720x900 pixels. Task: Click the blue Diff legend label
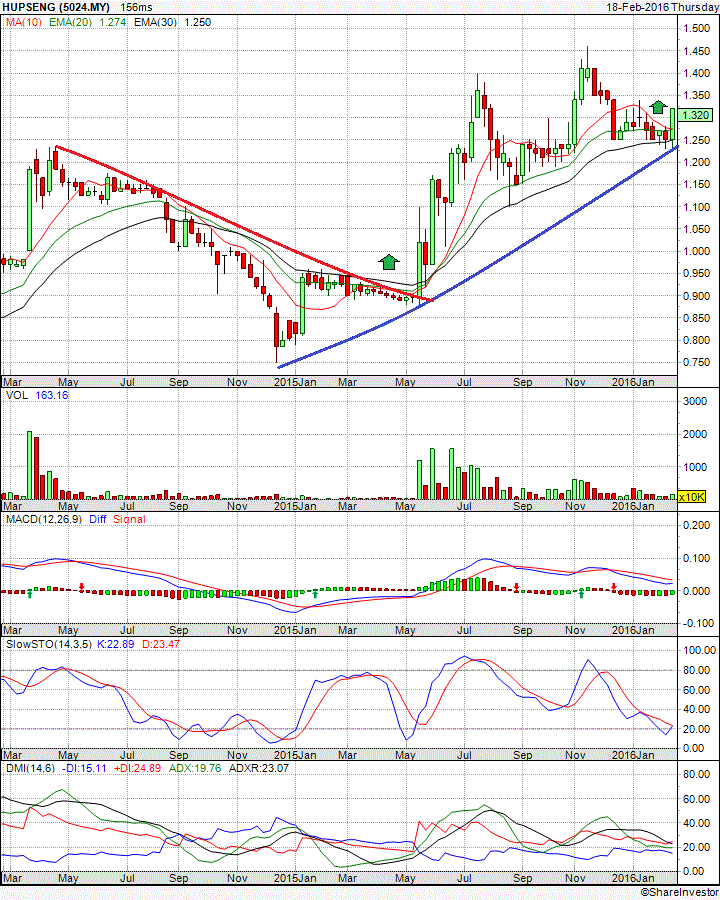[98, 519]
